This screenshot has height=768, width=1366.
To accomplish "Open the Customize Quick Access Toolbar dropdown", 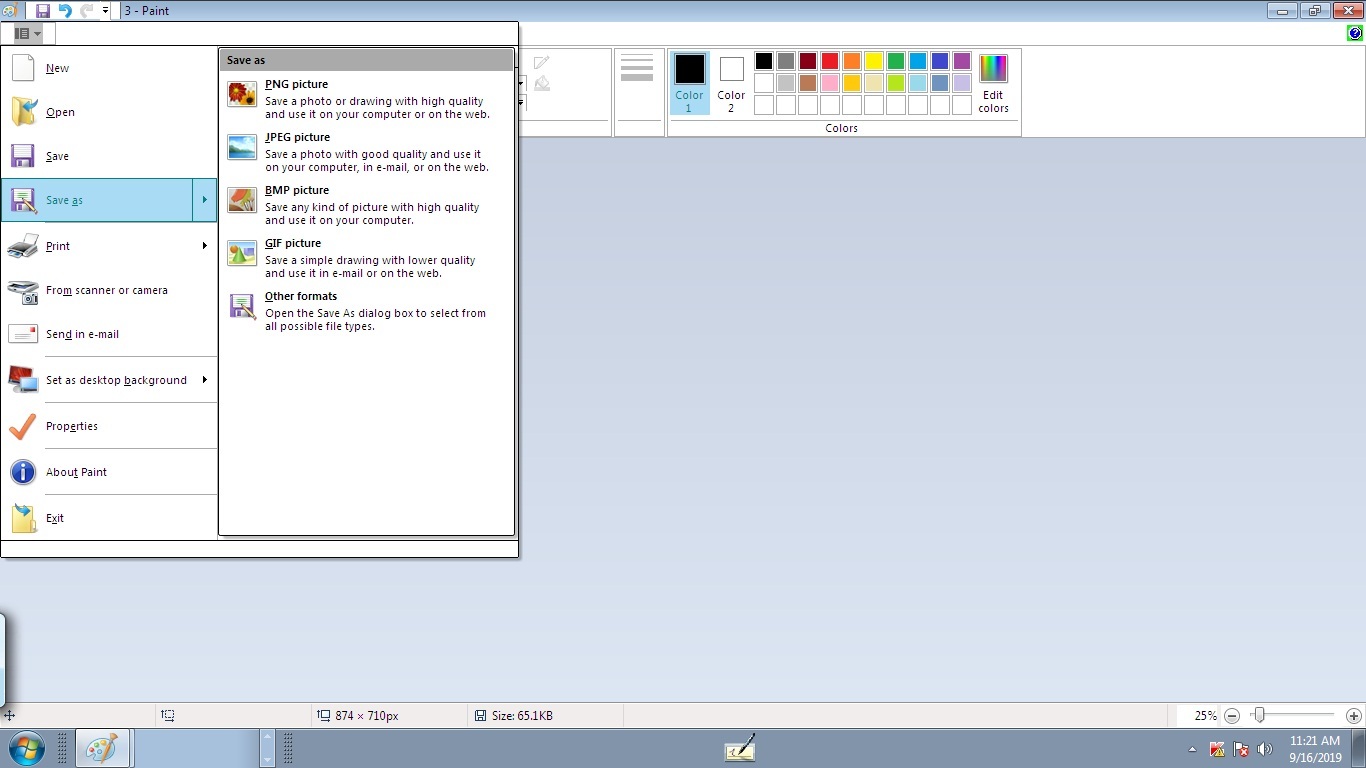I will (x=105, y=10).
